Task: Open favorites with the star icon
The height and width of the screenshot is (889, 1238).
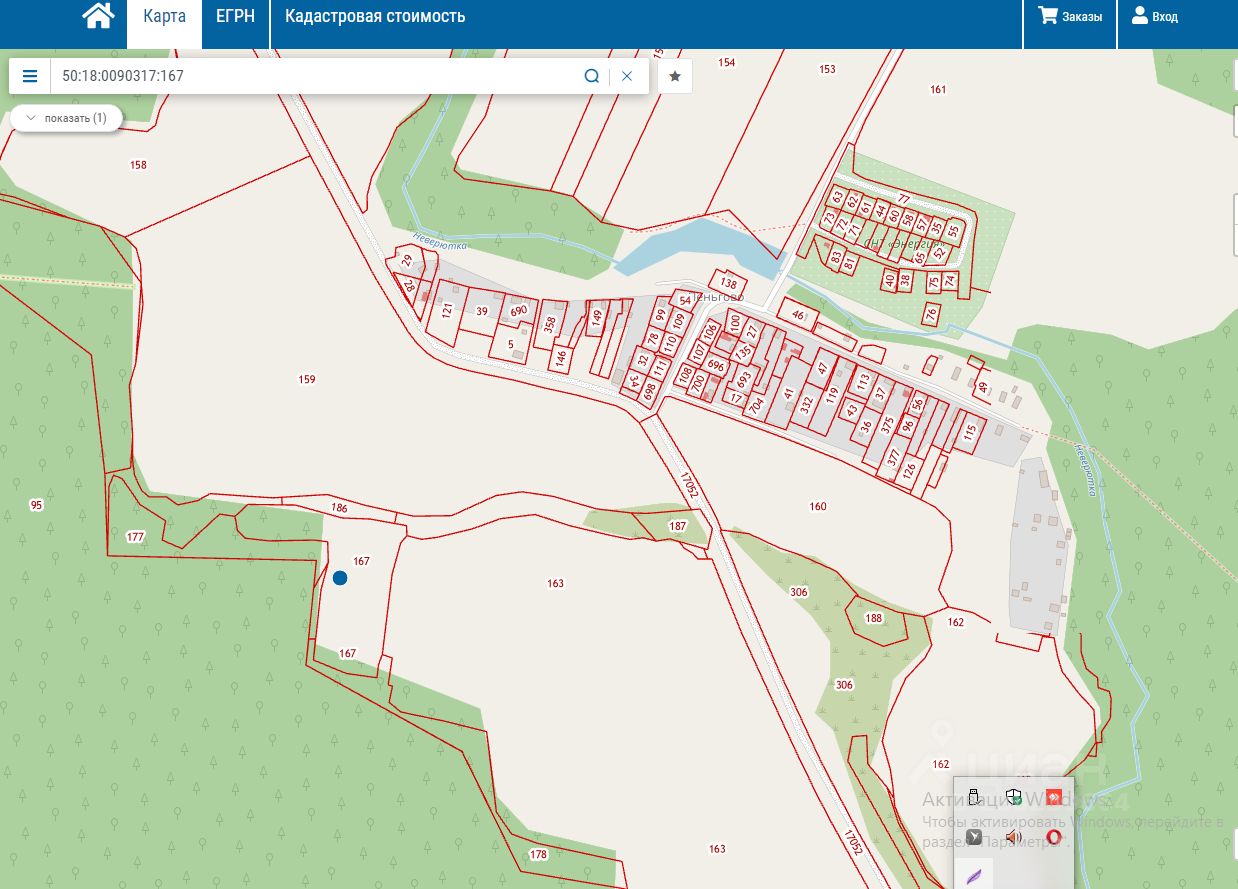Action: pos(675,76)
